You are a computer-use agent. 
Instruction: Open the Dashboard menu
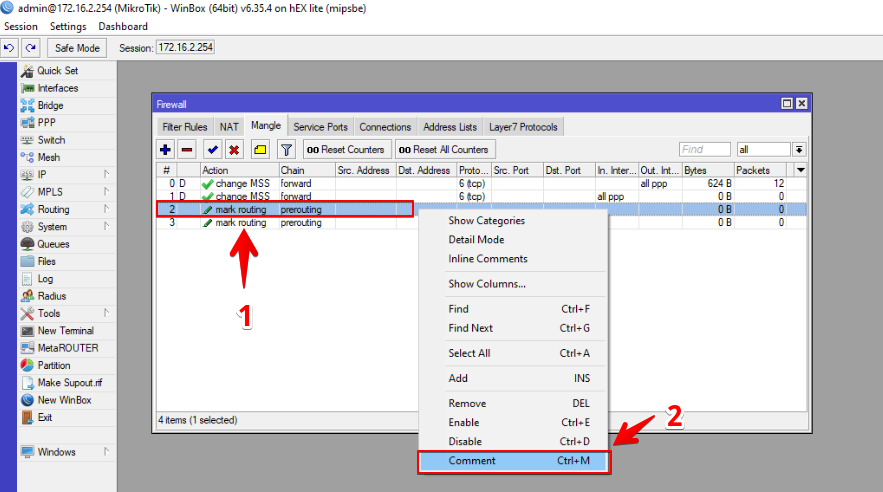click(123, 26)
